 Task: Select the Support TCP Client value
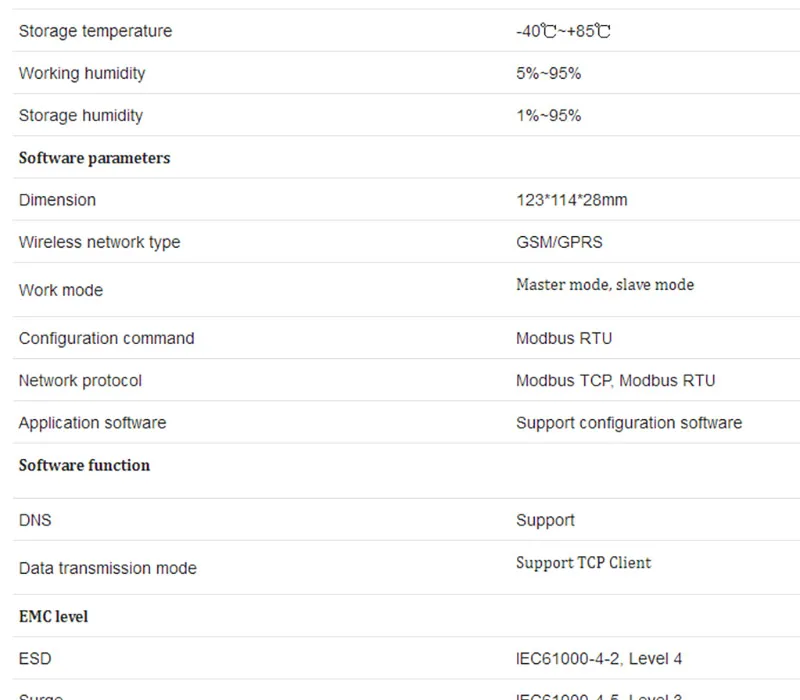584,563
